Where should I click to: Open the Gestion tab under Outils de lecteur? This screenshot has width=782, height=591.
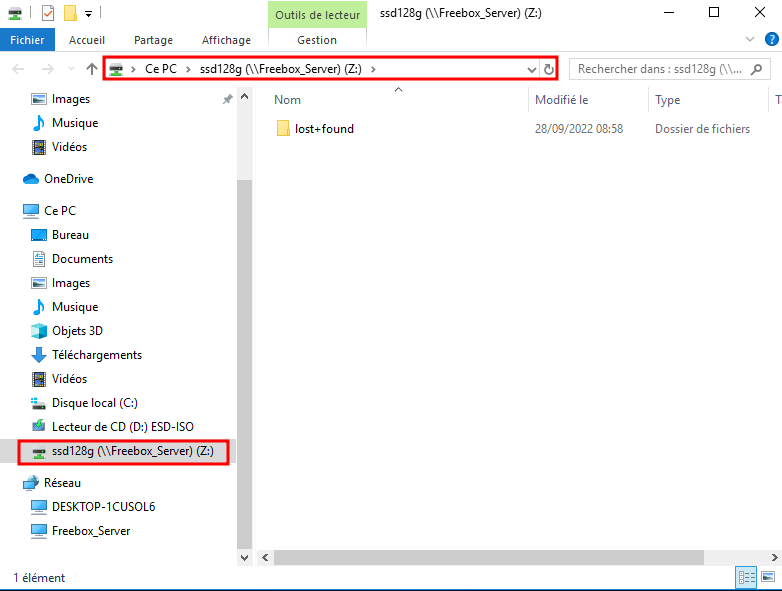click(x=317, y=40)
